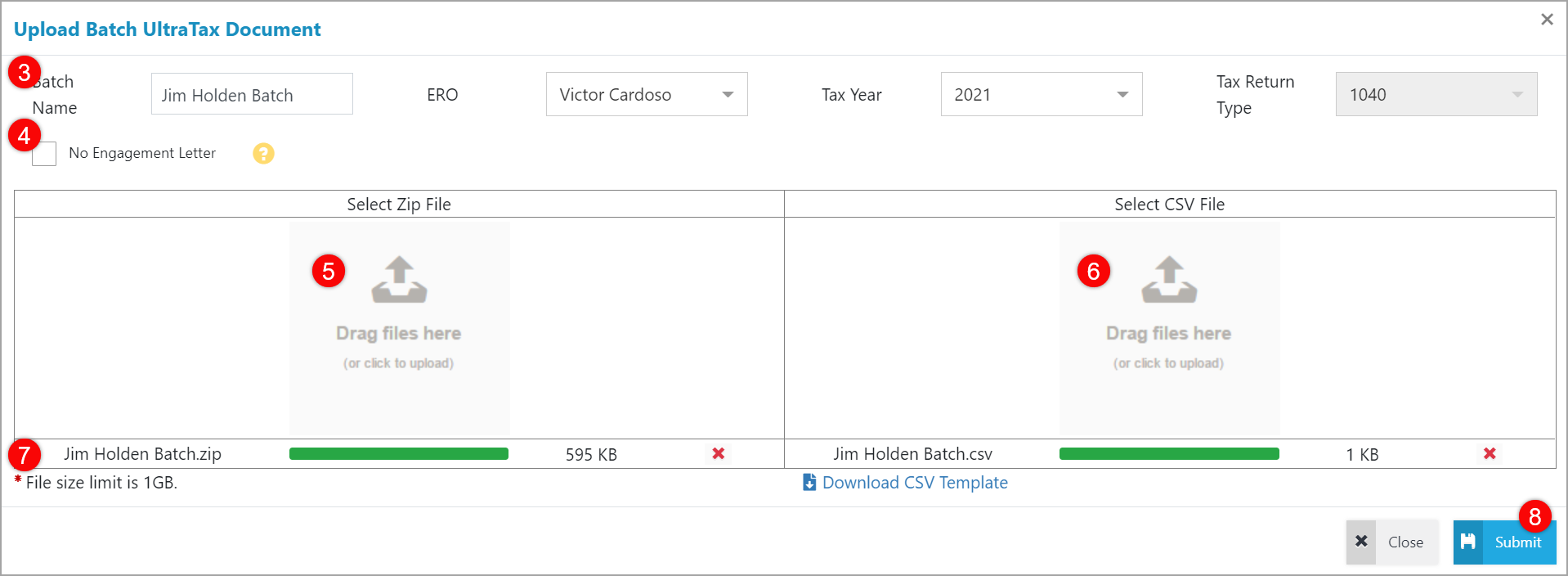This screenshot has height=576, width=1568.
Task: Click the Download CSV Template link
Action: 914,483
